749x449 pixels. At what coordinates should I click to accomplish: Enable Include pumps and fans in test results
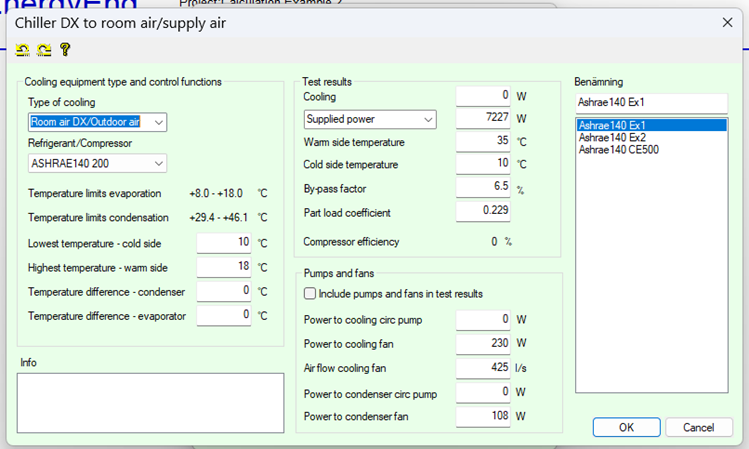coord(310,294)
